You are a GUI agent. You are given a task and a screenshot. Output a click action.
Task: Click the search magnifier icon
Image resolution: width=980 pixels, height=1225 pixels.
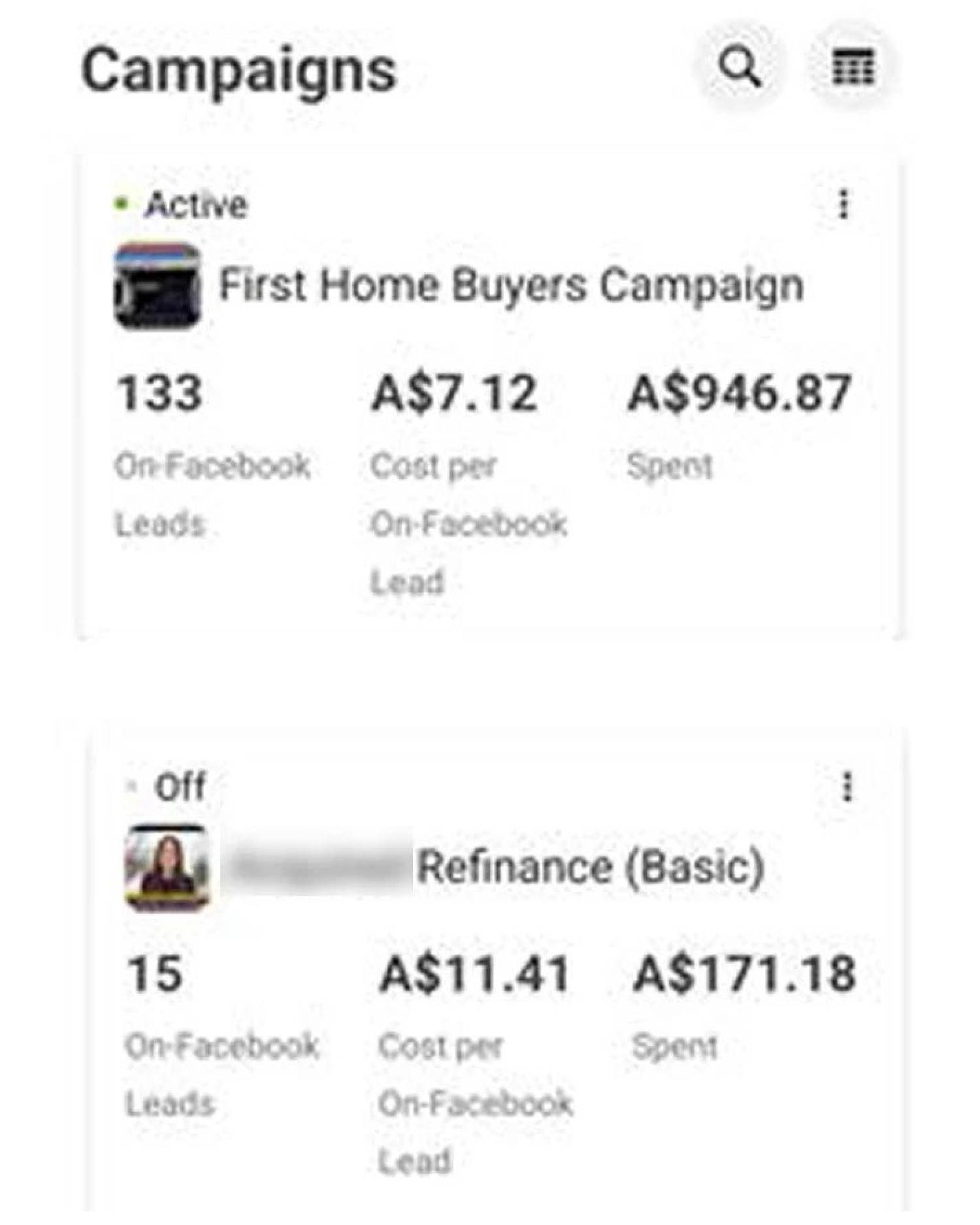pyautogui.click(x=740, y=67)
